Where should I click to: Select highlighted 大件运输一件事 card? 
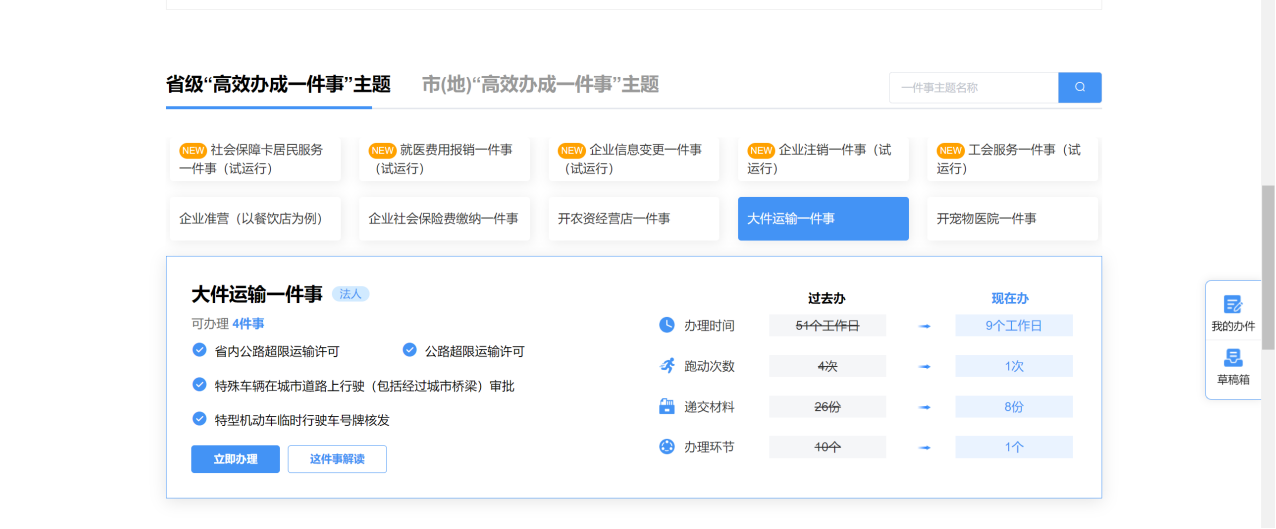(823, 219)
